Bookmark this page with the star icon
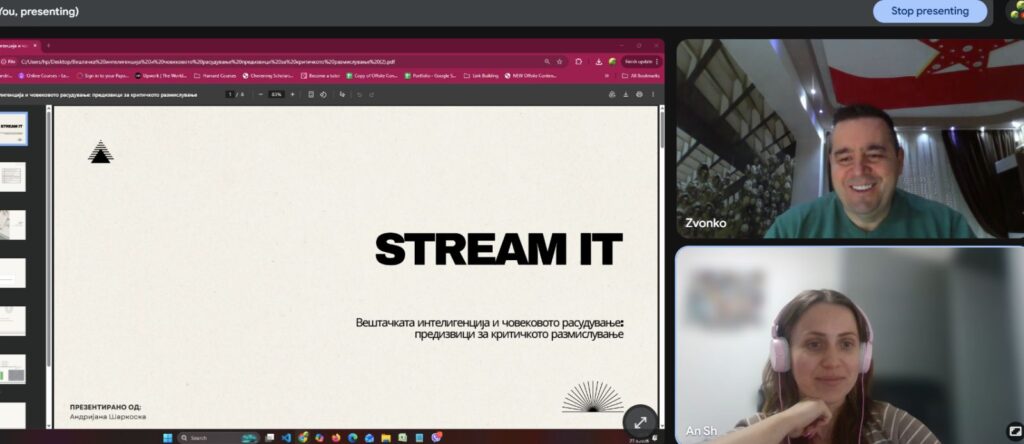 [560, 61]
